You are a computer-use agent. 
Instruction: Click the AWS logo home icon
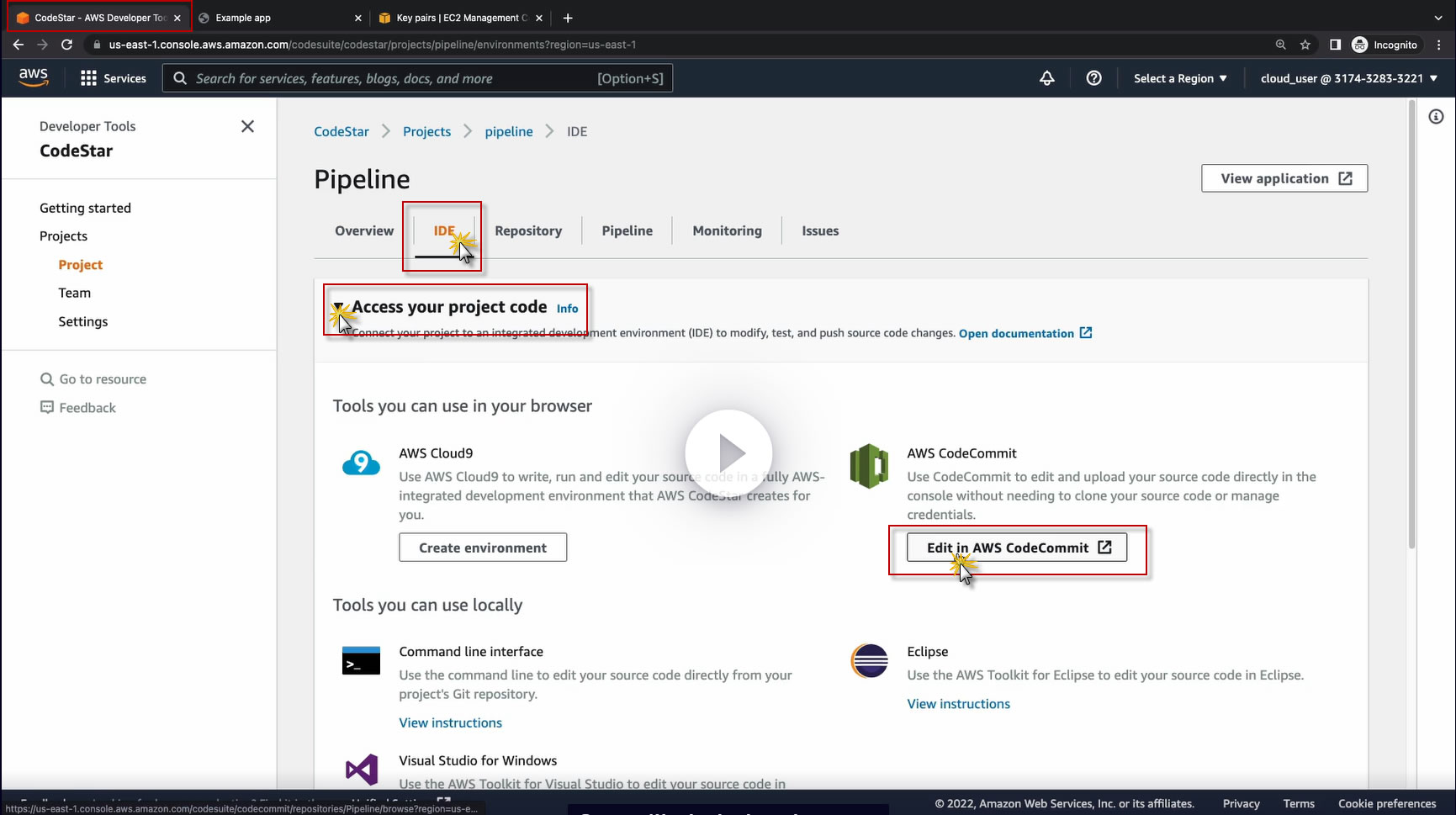point(34,77)
